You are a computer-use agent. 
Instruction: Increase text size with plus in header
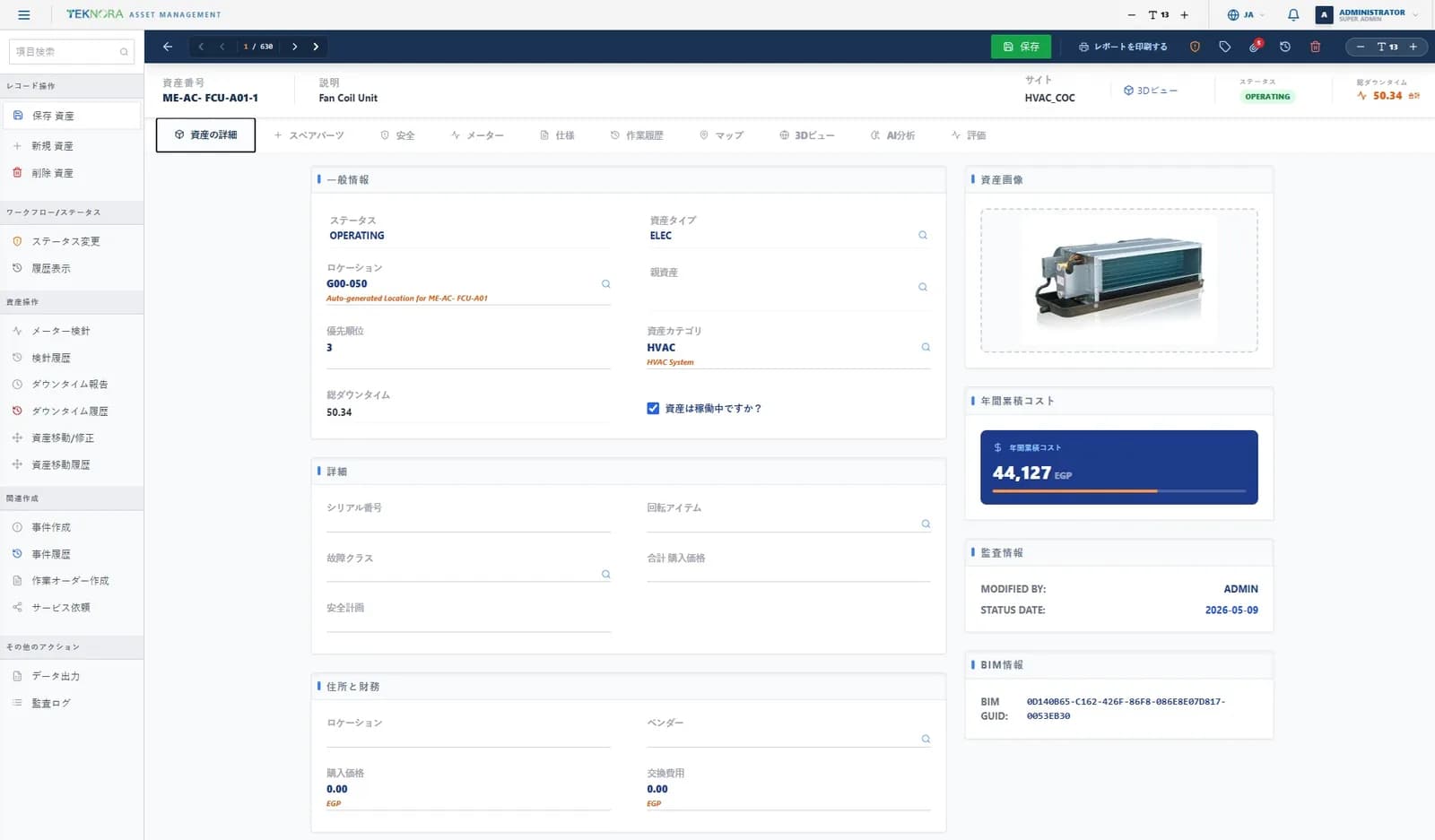coord(1184,14)
